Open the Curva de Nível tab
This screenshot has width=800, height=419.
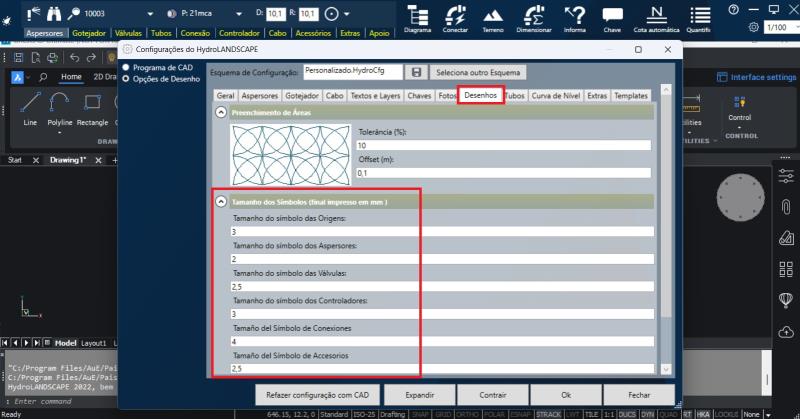click(555, 95)
